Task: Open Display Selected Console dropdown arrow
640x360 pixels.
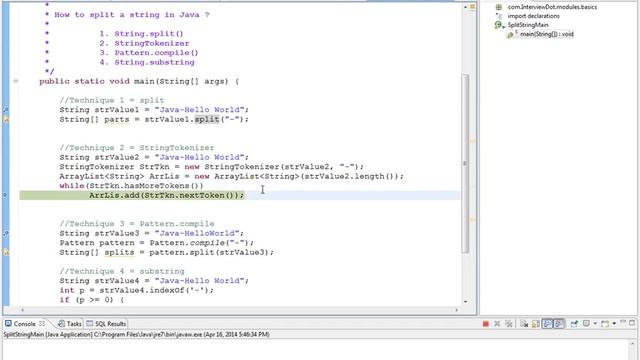Action: 595,324
